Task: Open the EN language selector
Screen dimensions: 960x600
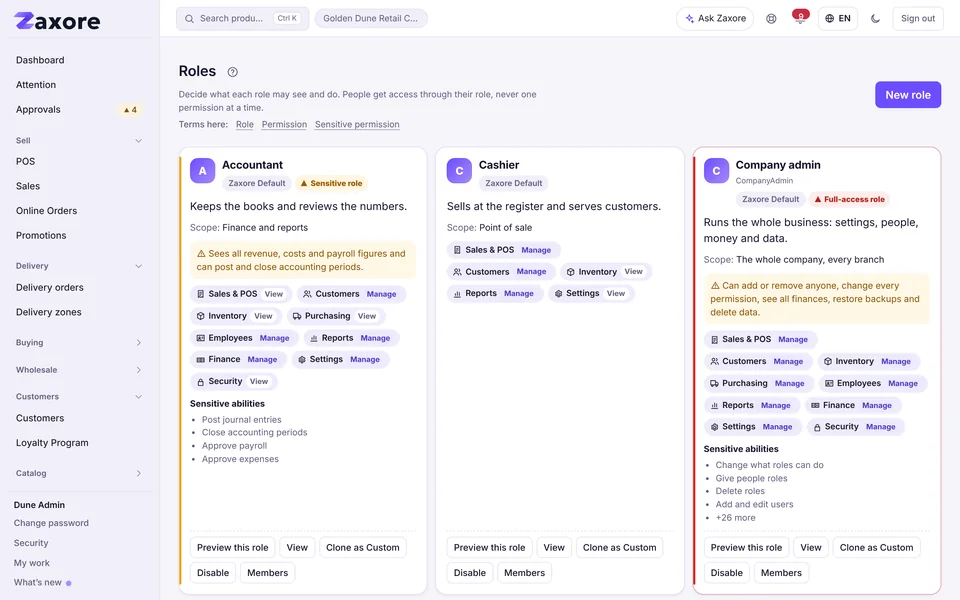Action: click(x=838, y=18)
